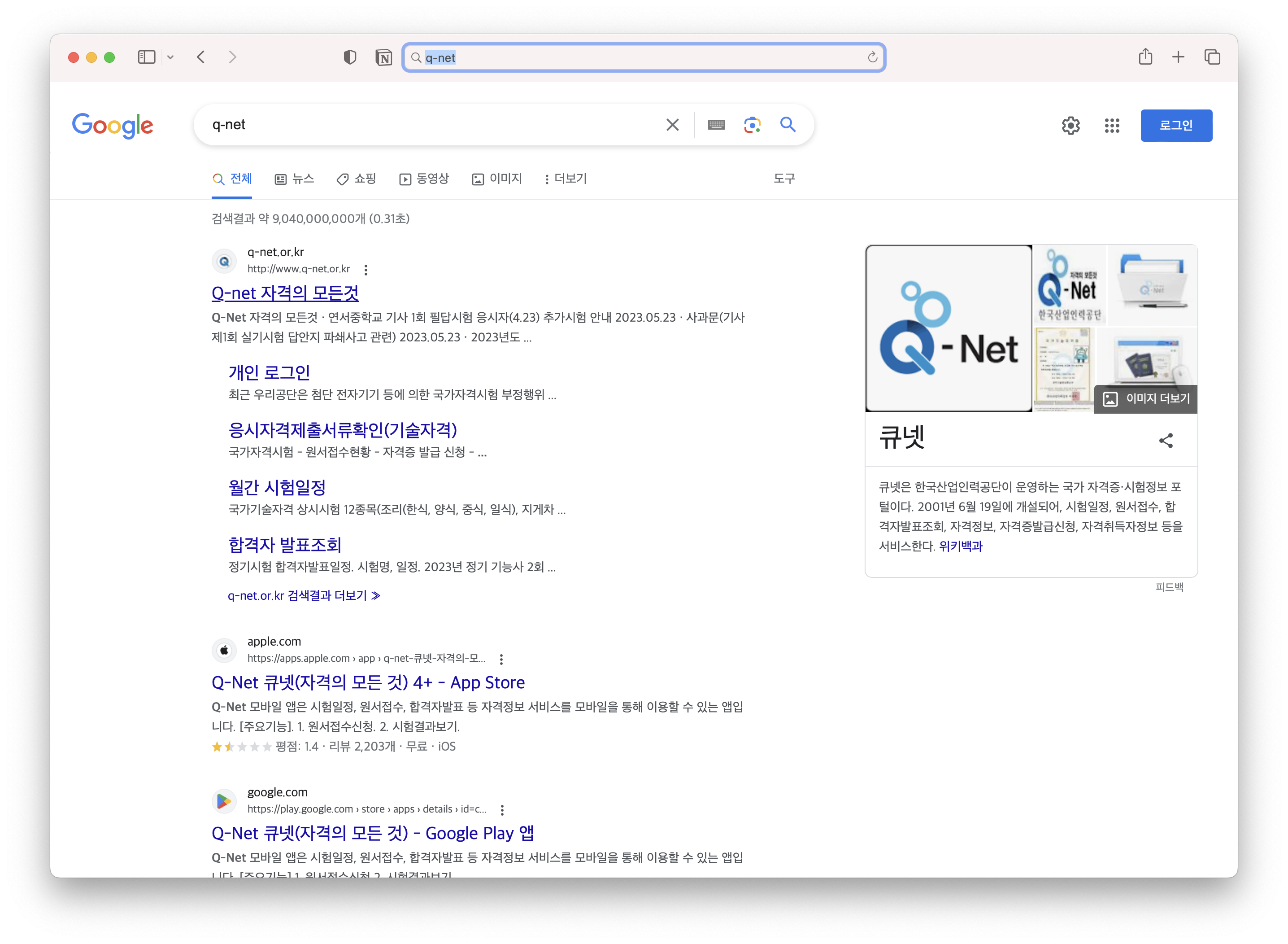1288x944 pixels.
Task: Open Google quick settings gear
Action: 1070,126
